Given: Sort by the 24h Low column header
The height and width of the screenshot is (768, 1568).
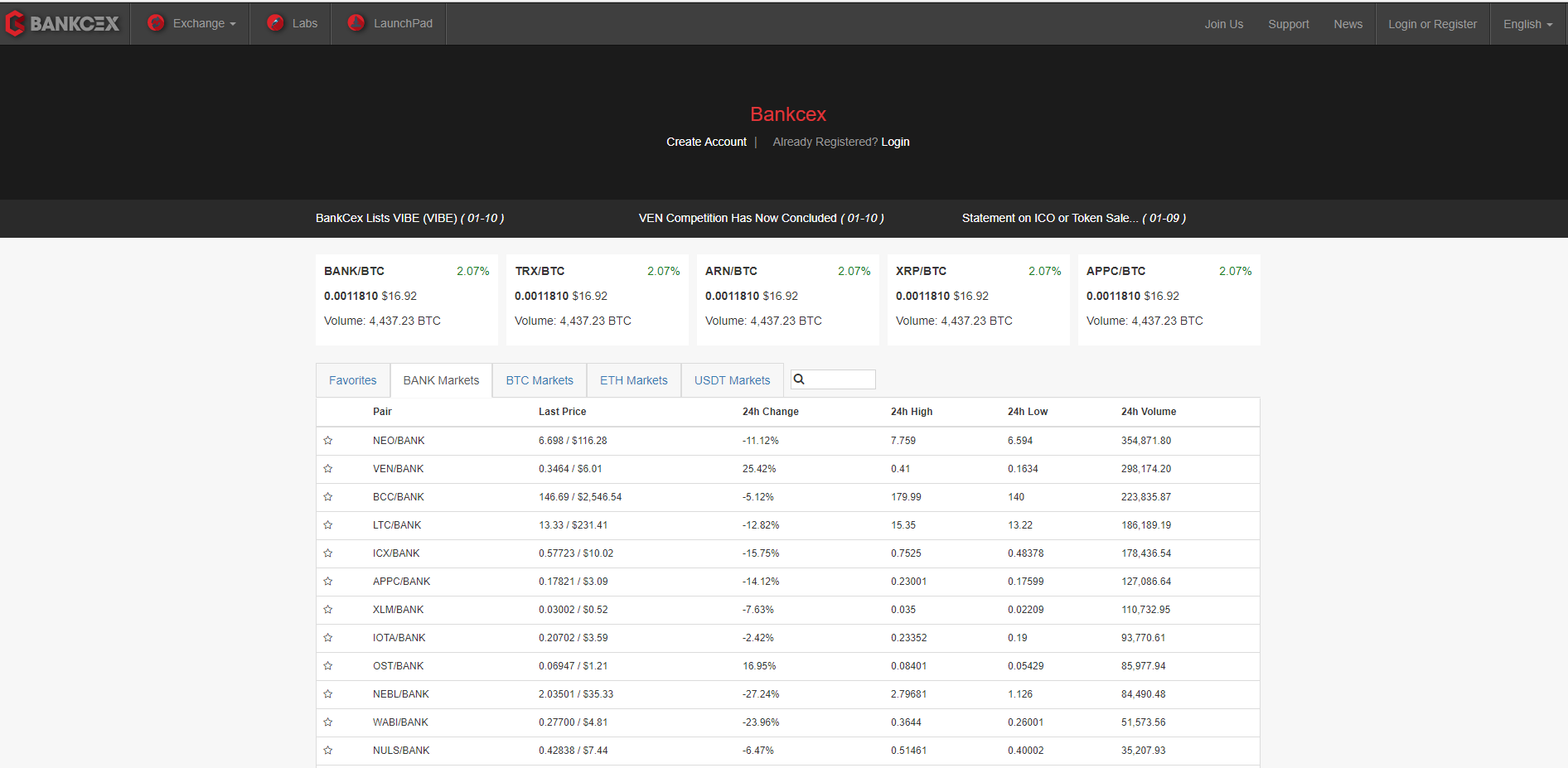Looking at the screenshot, I should [x=1028, y=412].
